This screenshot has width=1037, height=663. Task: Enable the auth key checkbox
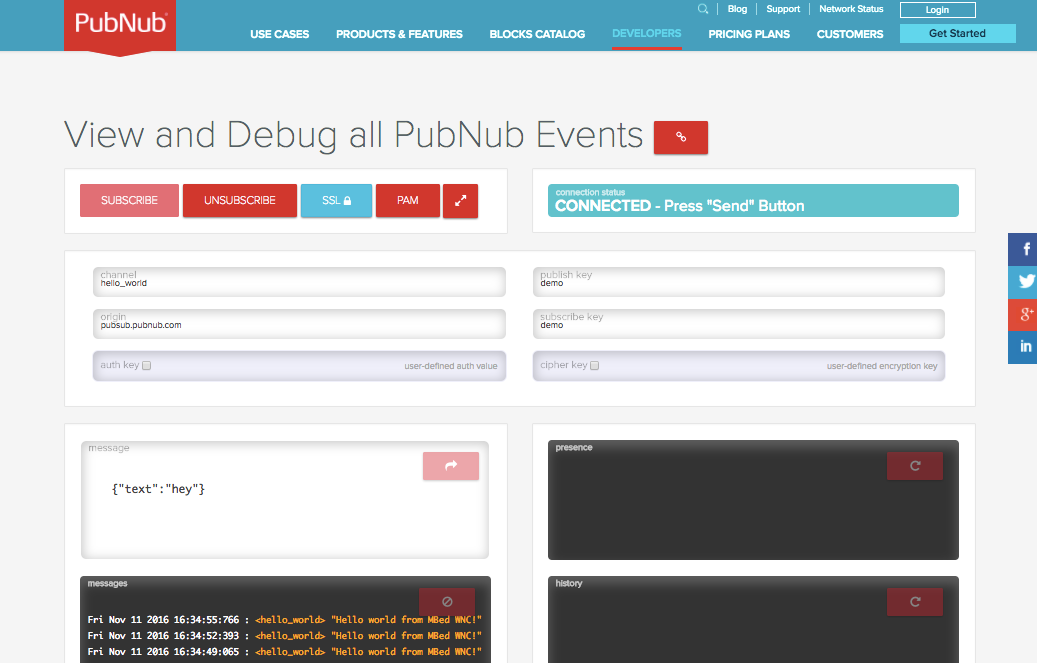click(x=147, y=366)
